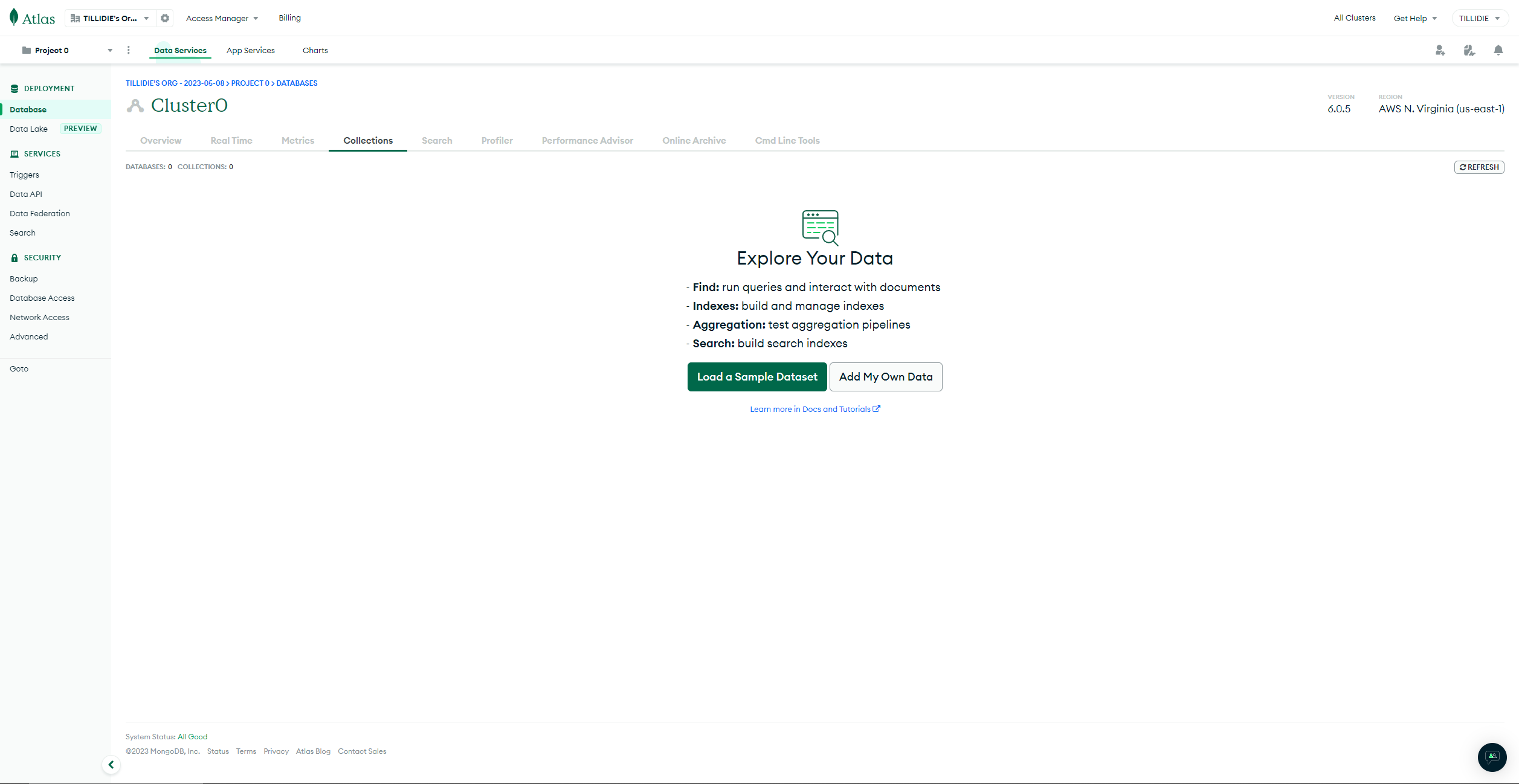Open the Metrics tab
Viewport: 1519px width, 784px height.
298,140
